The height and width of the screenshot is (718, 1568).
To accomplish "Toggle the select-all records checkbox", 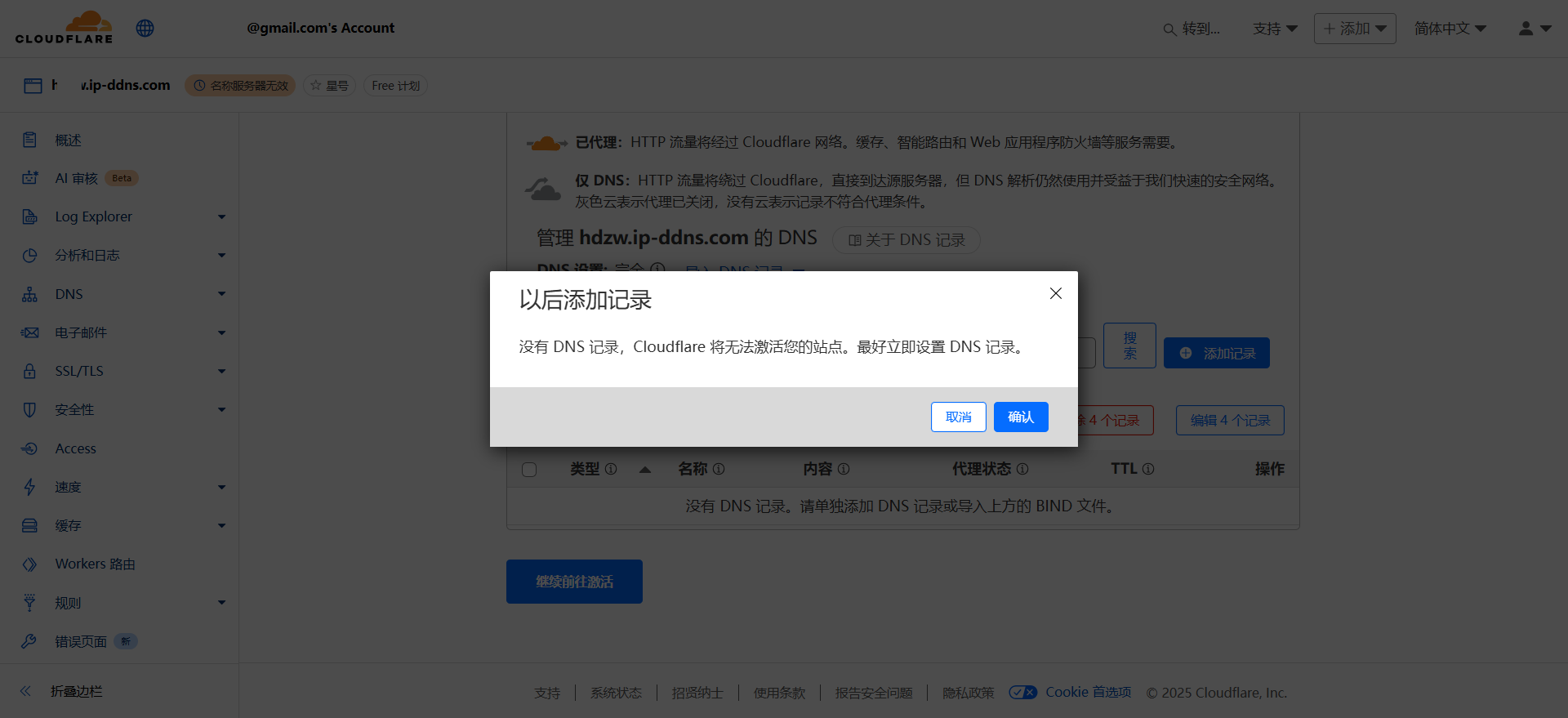I will [529, 470].
